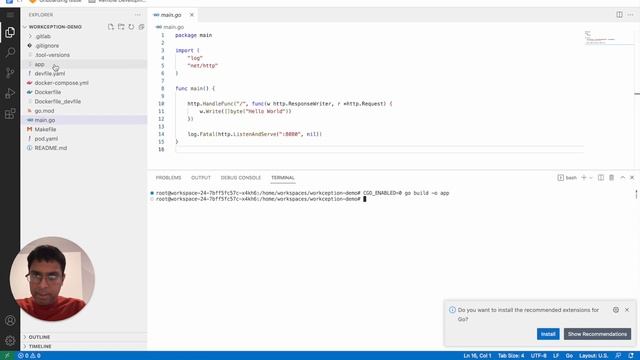The width and height of the screenshot is (640, 360).
Task: Open docker-compose.yml in explorer
Action: click(84, 83)
